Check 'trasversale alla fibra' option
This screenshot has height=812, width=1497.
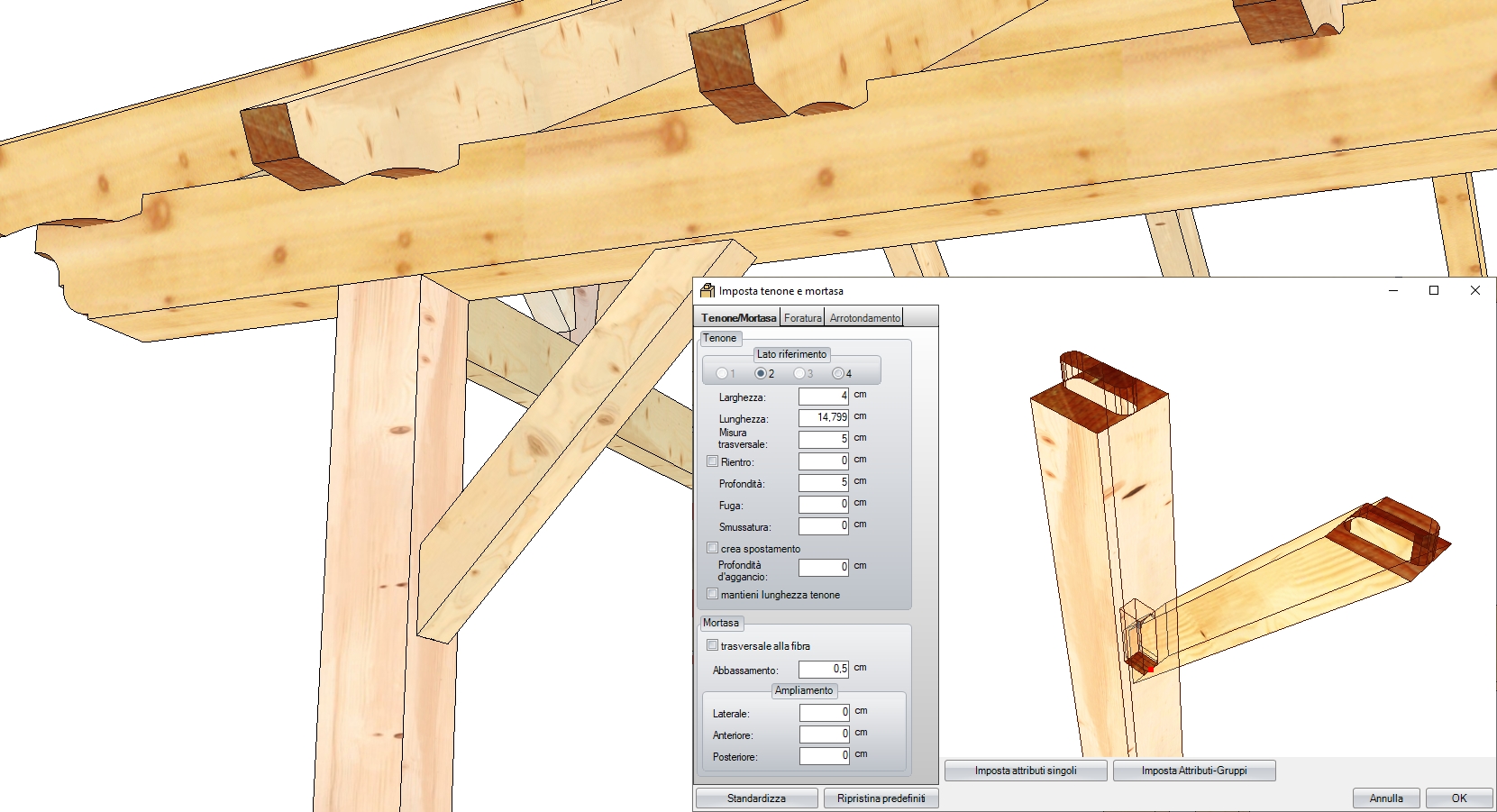click(713, 645)
